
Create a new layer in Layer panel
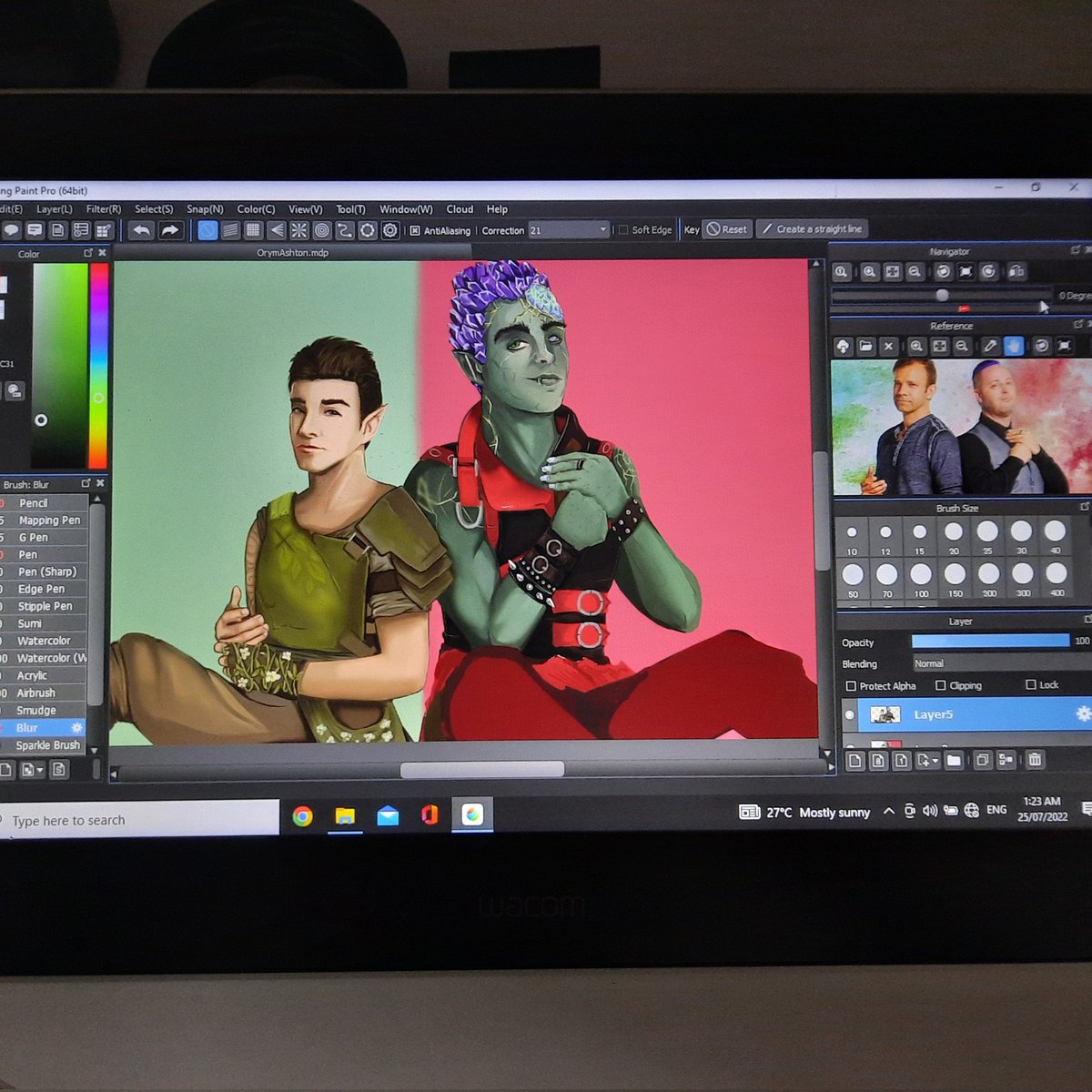854,760
